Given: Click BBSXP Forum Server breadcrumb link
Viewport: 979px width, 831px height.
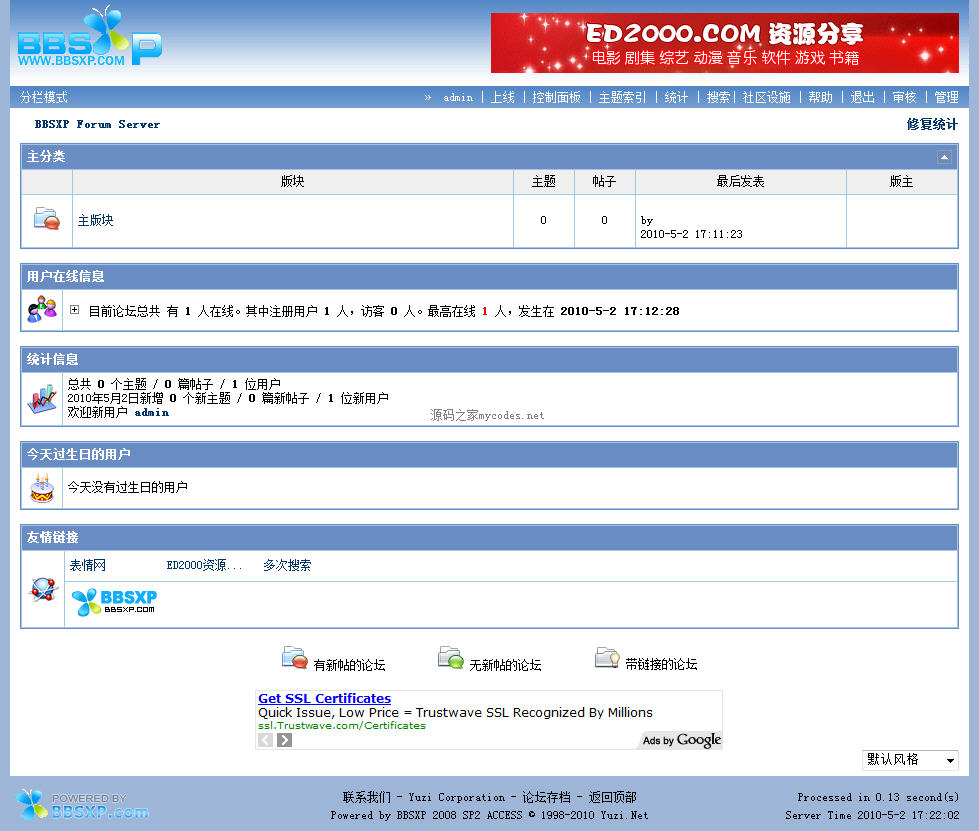Looking at the screenshot, I should pos(97,124).
